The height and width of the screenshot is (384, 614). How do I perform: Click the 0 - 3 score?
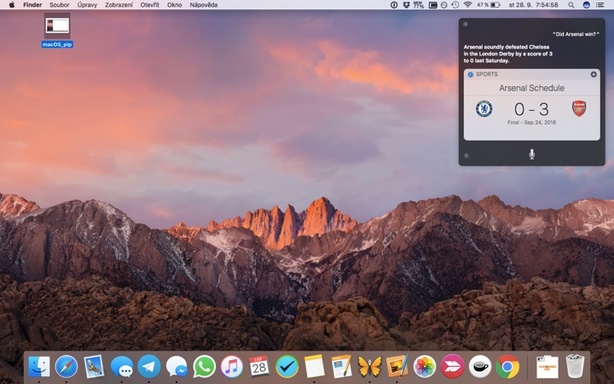tap(531, 109)
